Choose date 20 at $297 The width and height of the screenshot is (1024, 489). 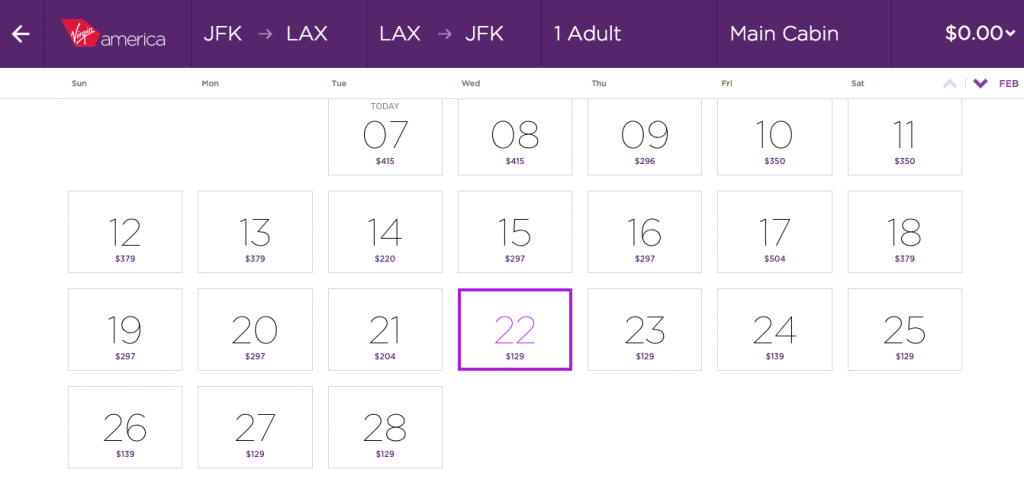tap(255, 330)
